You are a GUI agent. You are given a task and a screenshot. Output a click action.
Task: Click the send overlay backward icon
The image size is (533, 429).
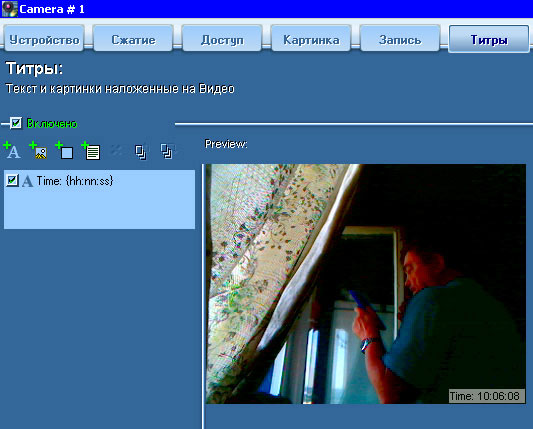point(167,151)
